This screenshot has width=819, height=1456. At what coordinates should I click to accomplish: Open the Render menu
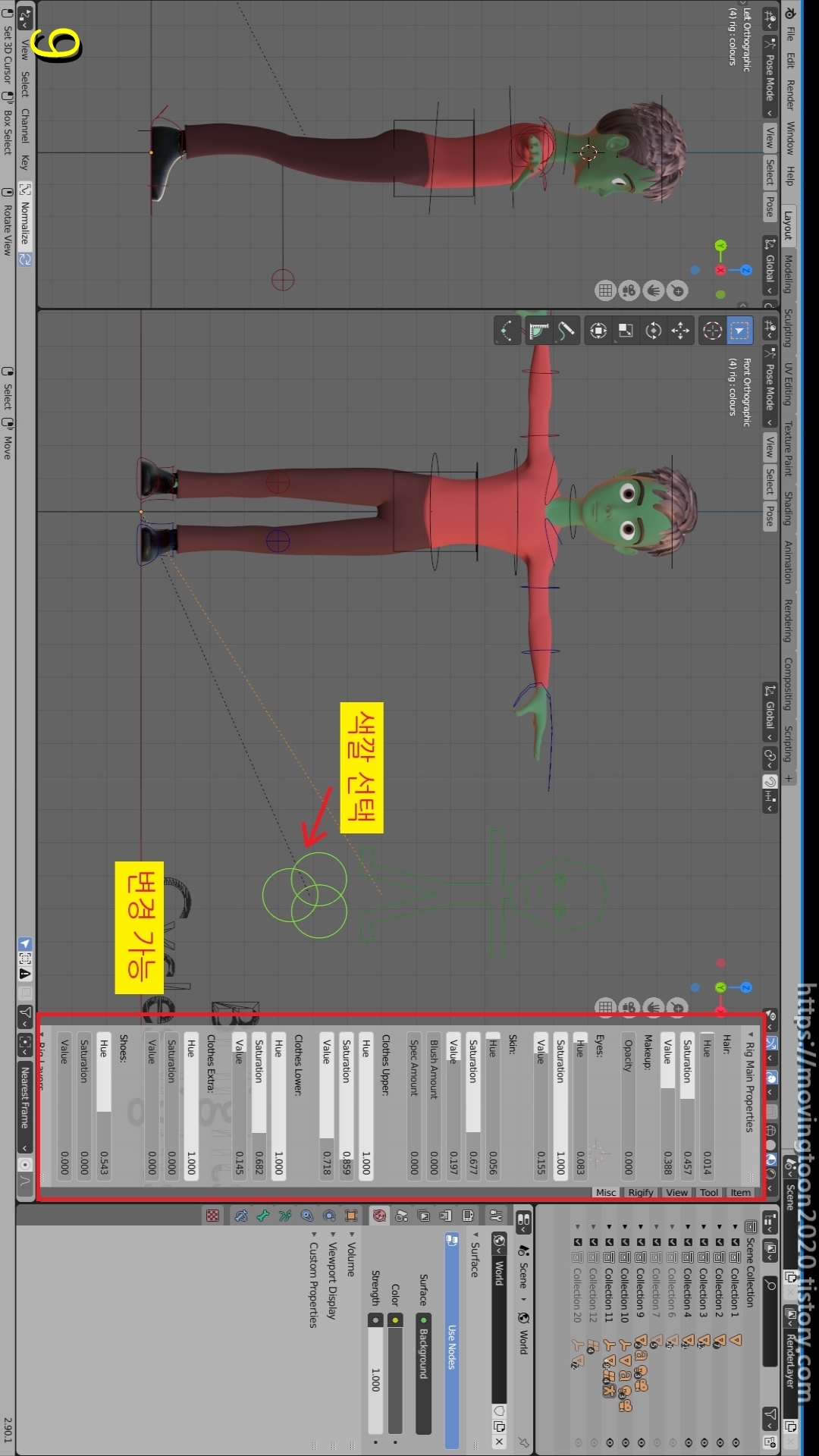point(790,95)
